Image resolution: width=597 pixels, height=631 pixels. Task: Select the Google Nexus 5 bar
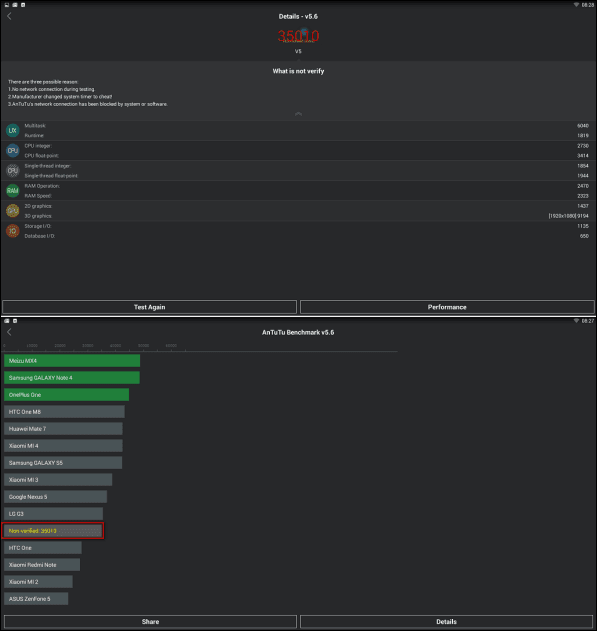[56, 497]
